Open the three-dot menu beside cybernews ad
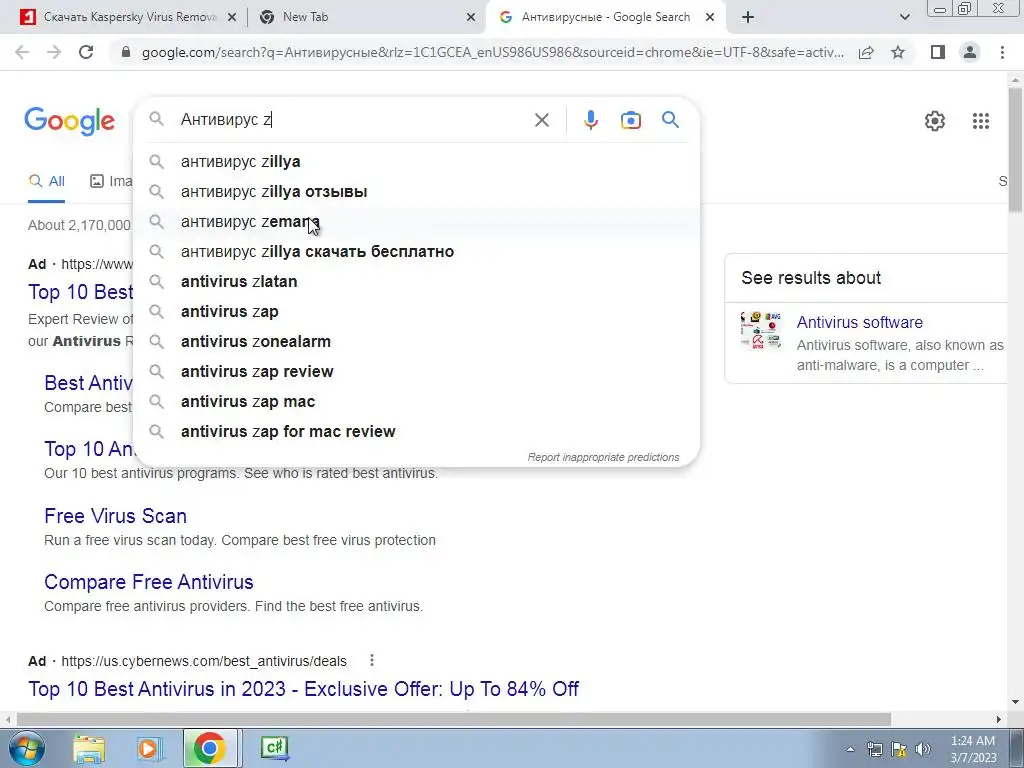 (372, 660)
